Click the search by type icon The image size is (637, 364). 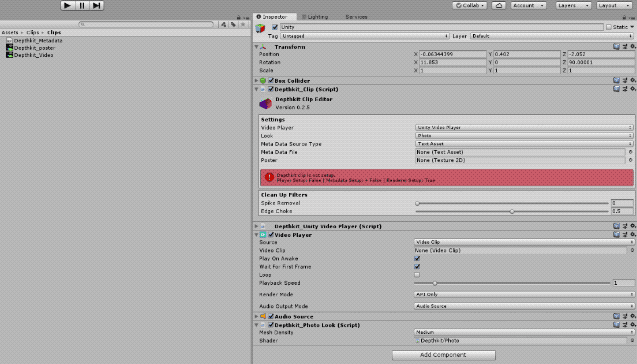[223, 24]
